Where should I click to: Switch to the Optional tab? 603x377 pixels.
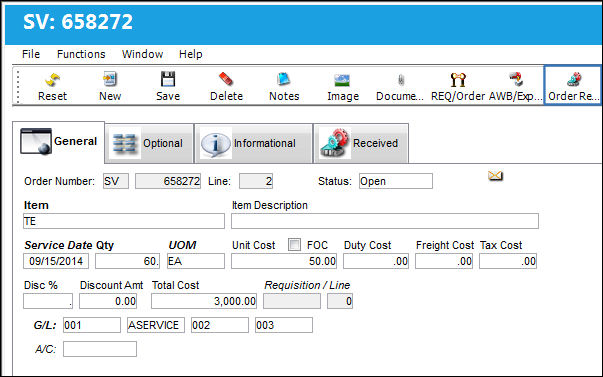pyautogui.click(x=149, y=143)
